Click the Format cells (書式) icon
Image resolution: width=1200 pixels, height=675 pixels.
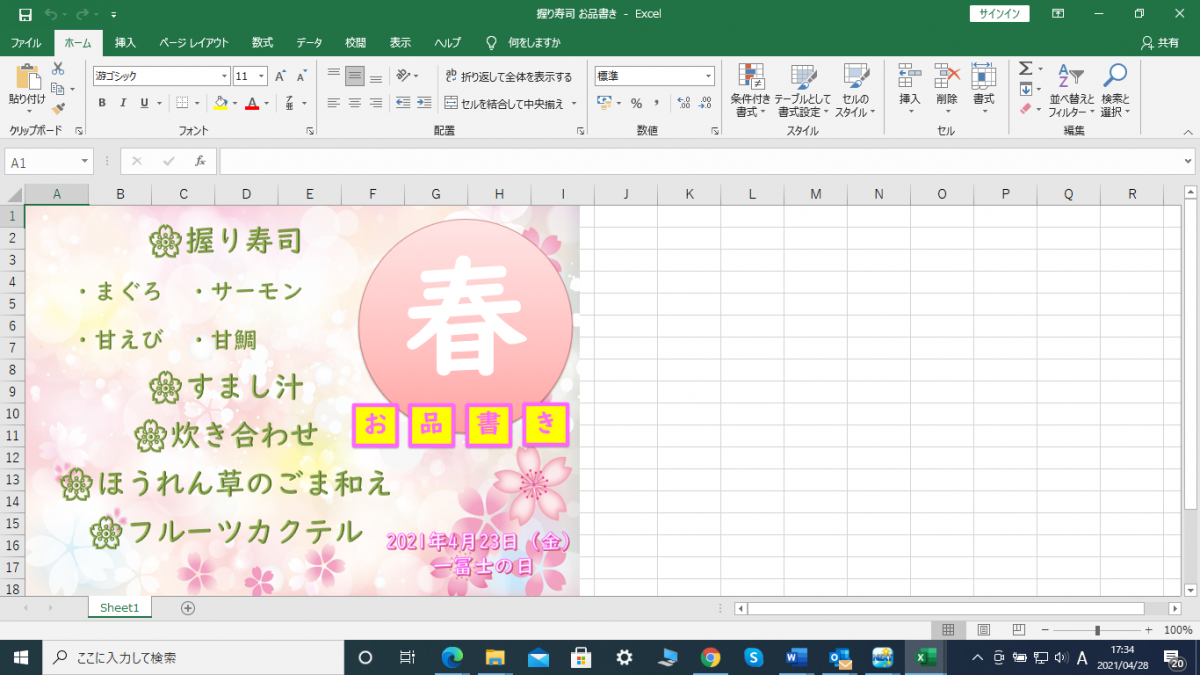[984, 76]
